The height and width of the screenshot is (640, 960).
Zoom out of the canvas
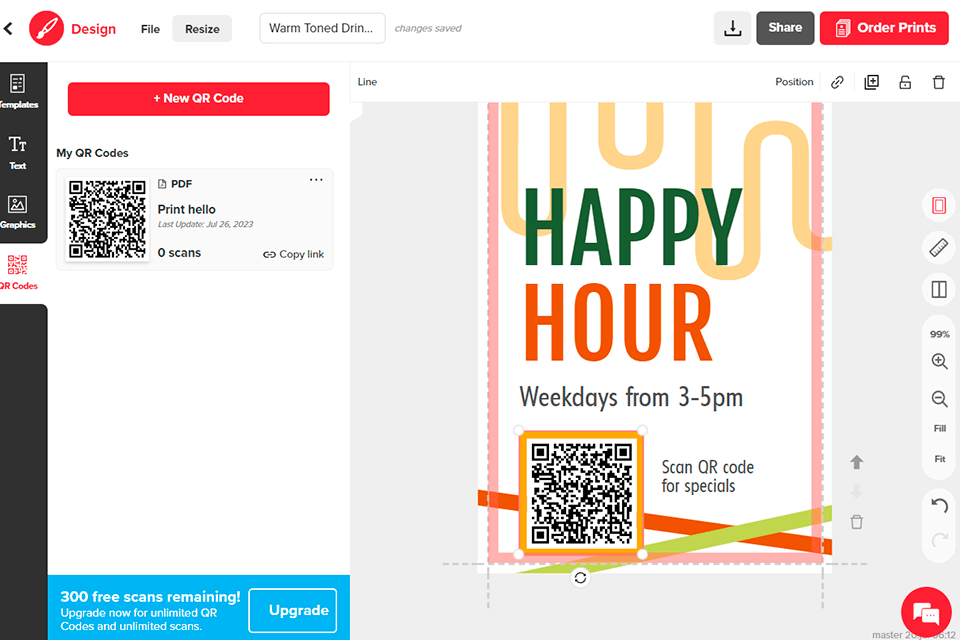939,399
